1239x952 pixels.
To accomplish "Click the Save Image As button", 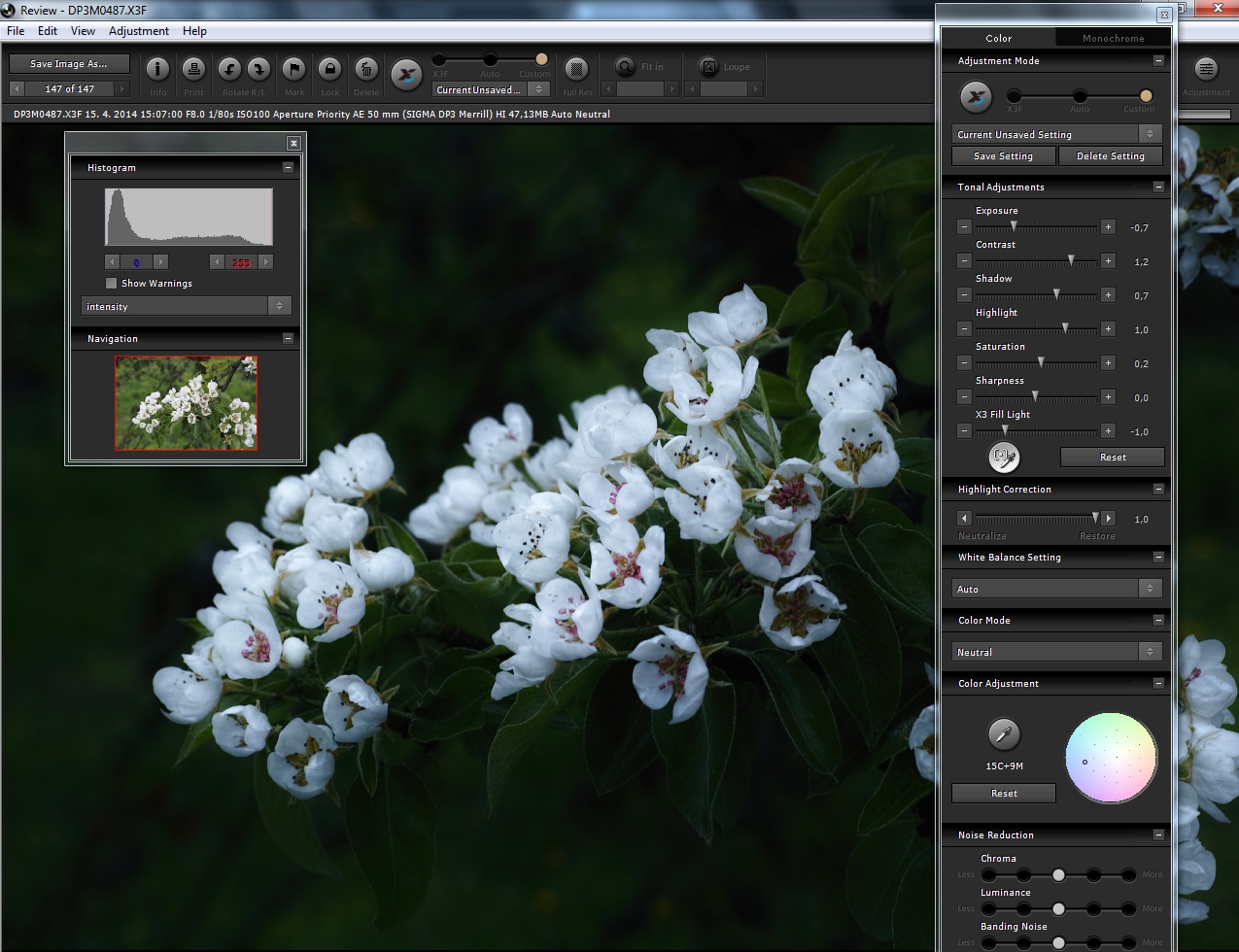I will 68,64.
